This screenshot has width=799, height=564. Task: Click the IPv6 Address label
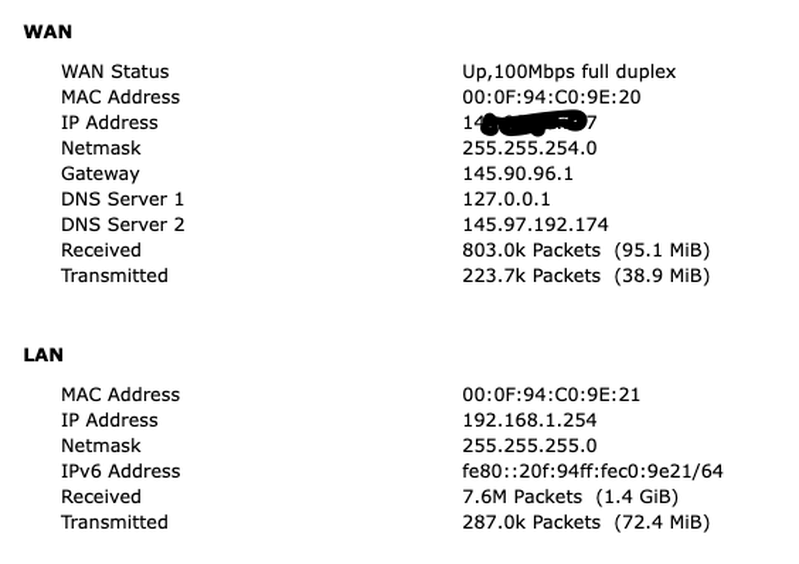(x=121, y=471)
